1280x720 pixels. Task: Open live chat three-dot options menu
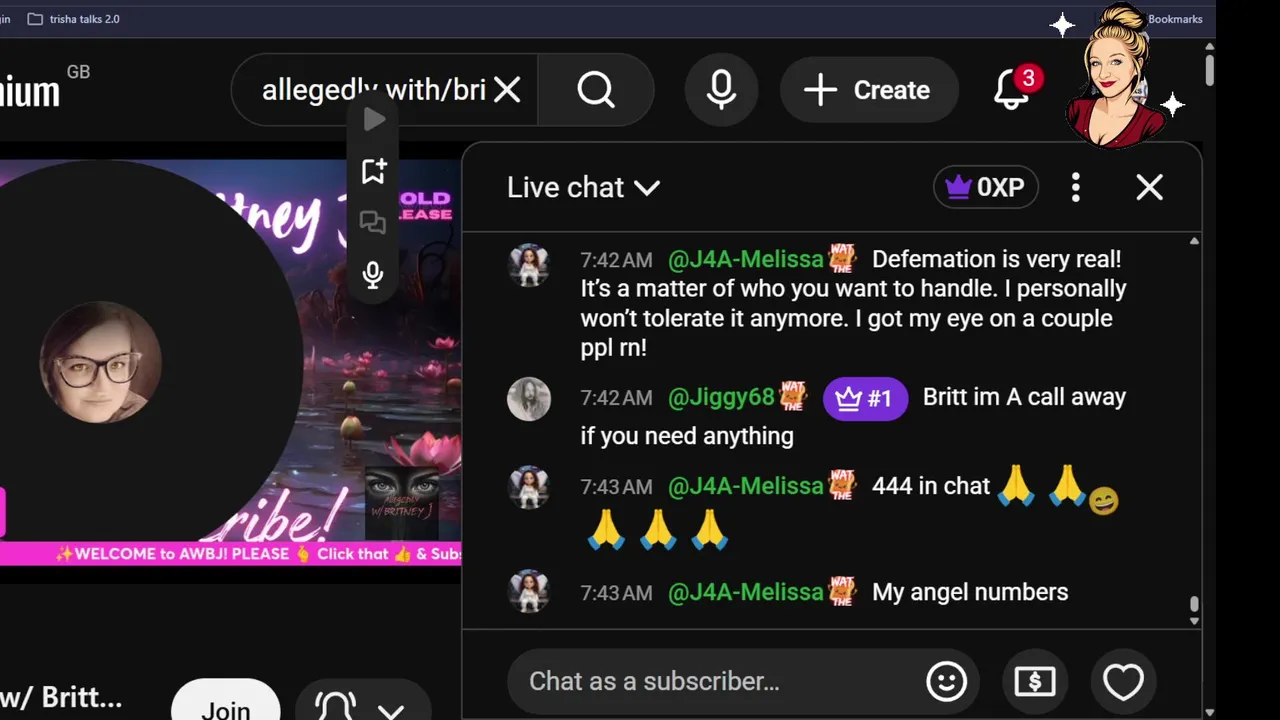click(1076, 187)
